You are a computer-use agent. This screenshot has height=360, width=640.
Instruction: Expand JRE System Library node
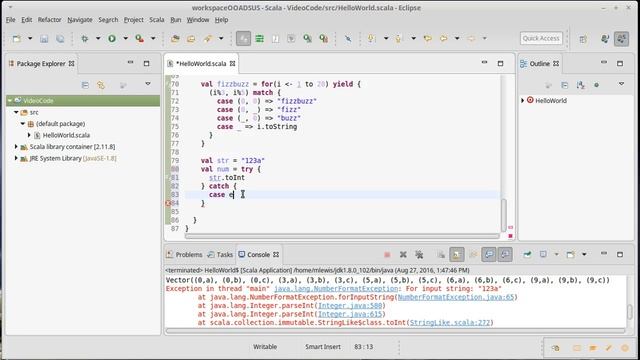click(x=16, y=158)
